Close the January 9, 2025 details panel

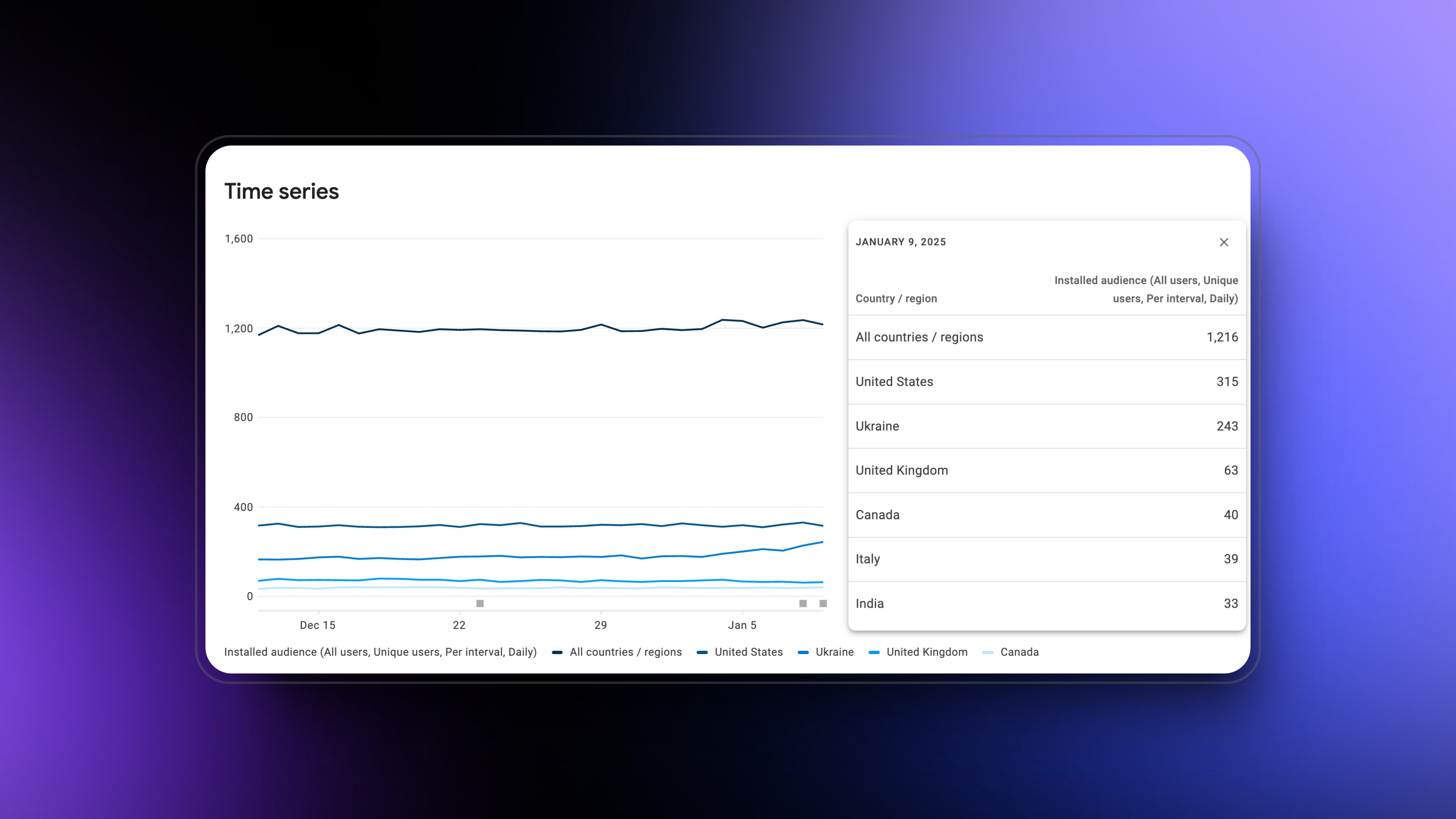[x=1224, y=242]
